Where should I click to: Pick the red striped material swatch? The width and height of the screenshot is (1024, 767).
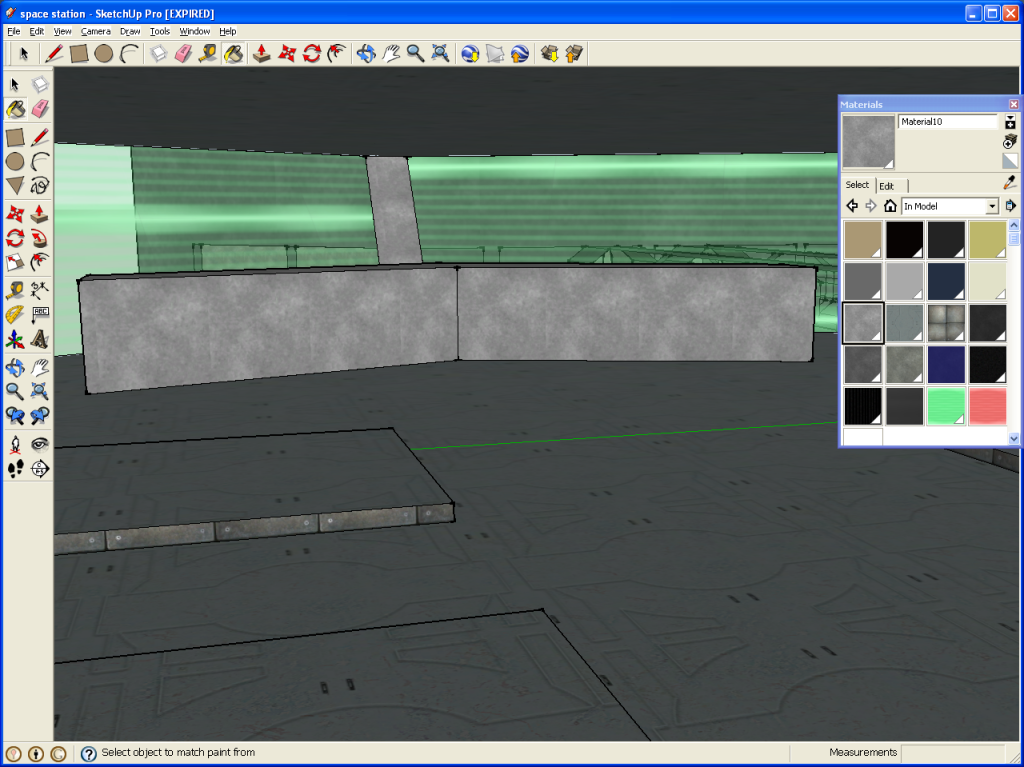click(x=987, y=406)
